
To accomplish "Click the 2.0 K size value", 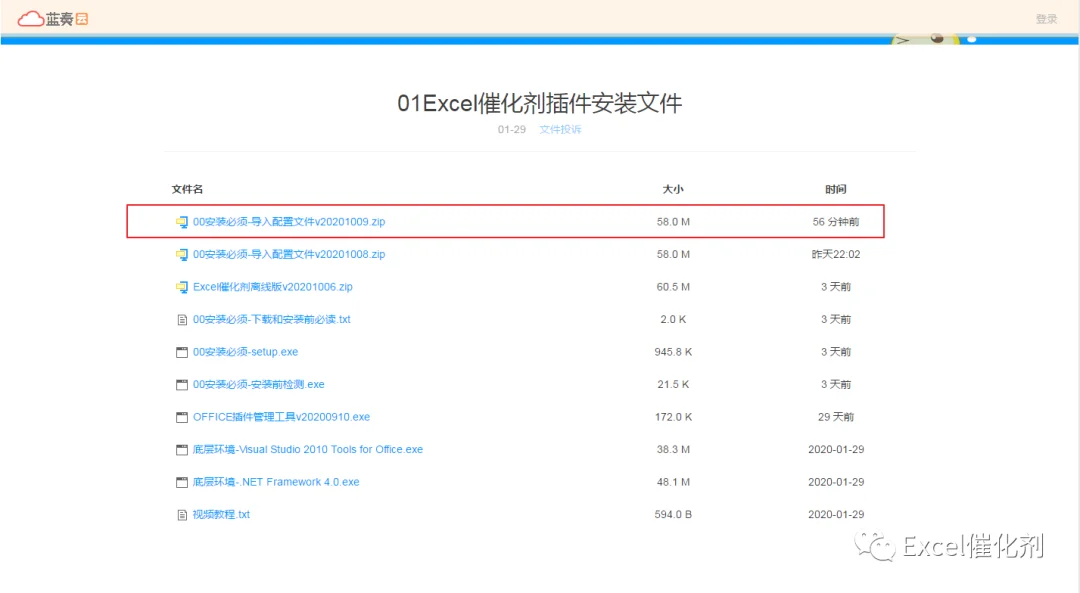I will 673,319.
